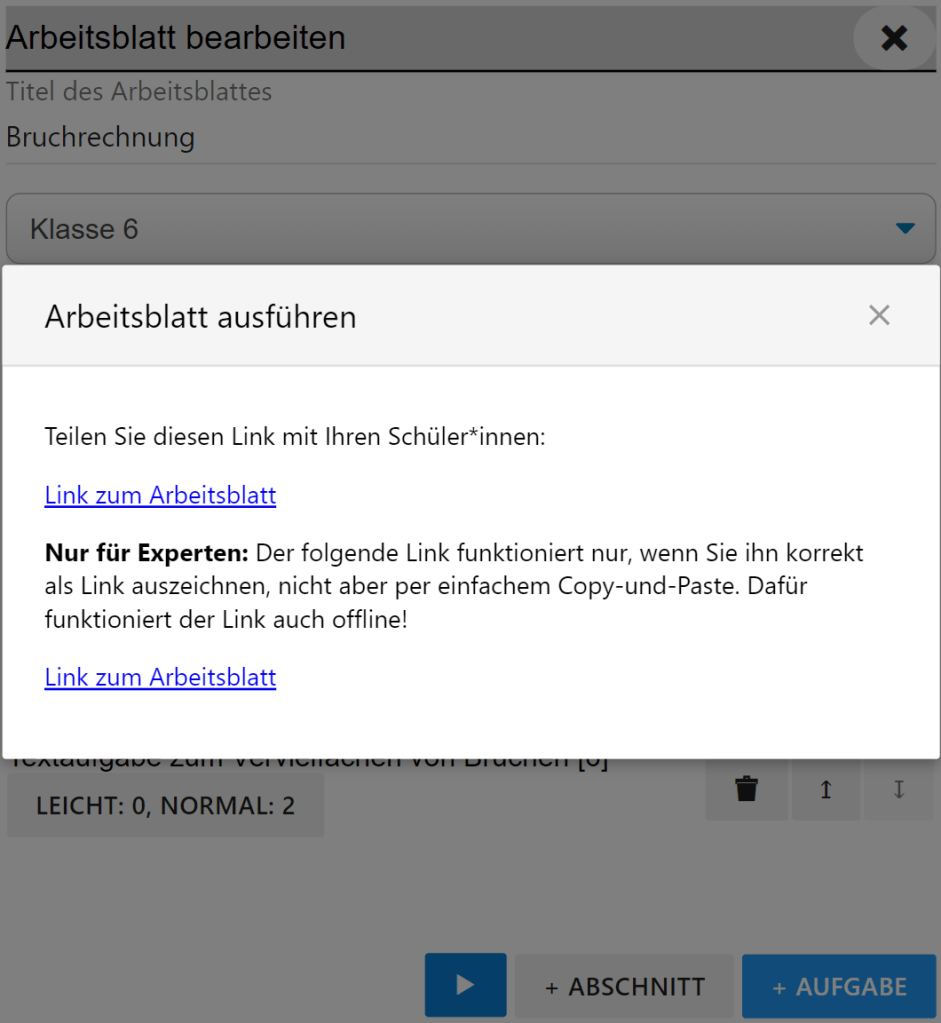Open the offline Link zum Arbeitsblatt below expert note
This screenshot has width=941, height=1023.
(160, 677)
